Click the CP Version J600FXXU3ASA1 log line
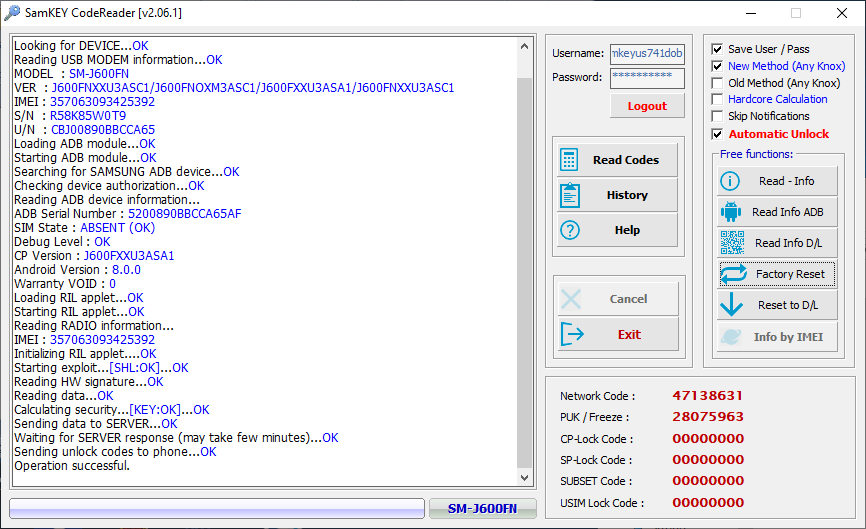The height and width of the screenshot is (529, 866). pos(94,256)
